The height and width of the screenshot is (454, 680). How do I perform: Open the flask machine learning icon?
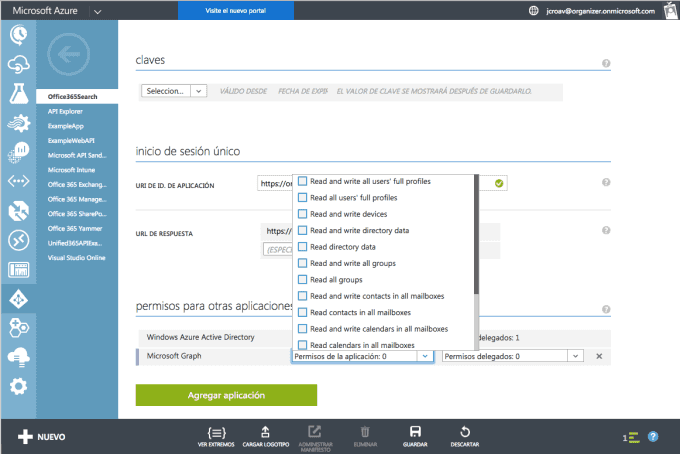pyautogui.click(x=19, y=94)
